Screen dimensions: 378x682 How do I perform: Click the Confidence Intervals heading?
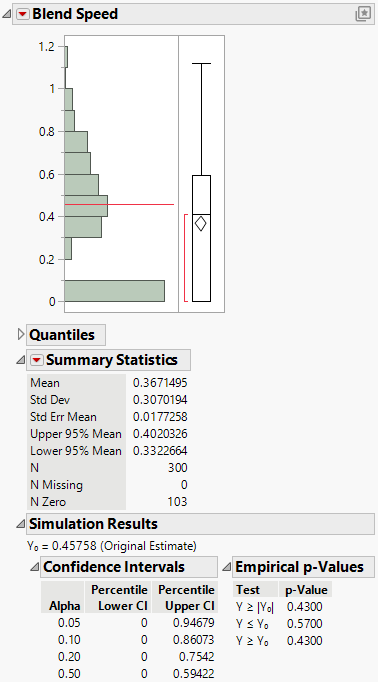114,567
